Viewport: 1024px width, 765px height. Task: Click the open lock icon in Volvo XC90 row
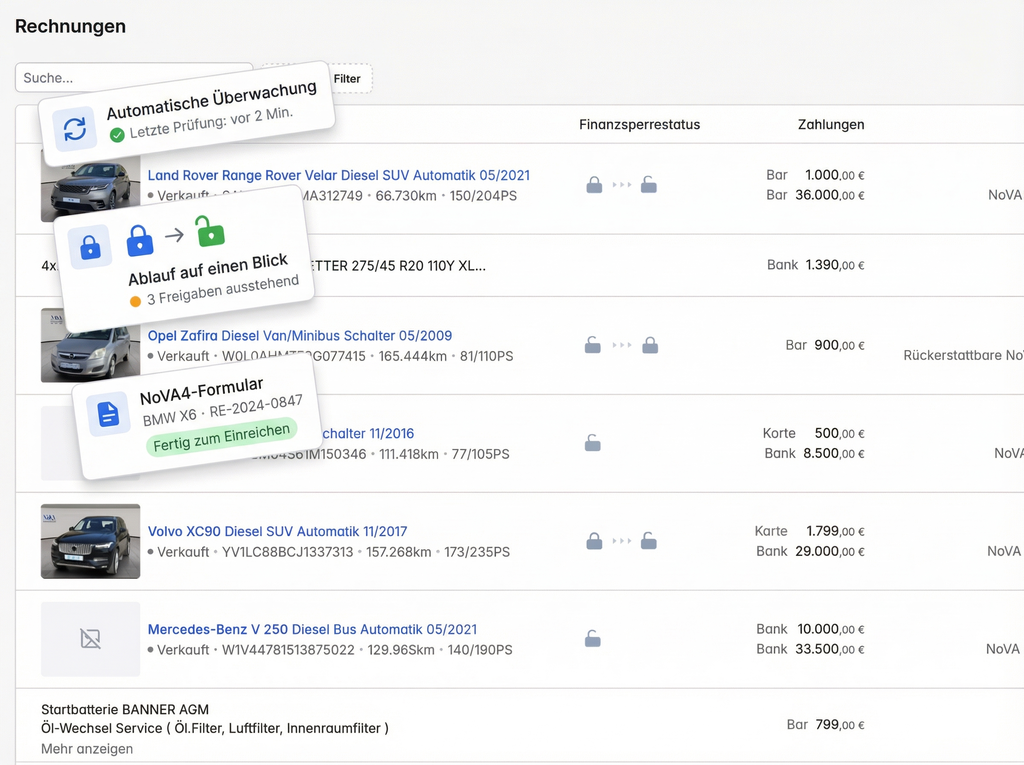(x=649, y=541)
